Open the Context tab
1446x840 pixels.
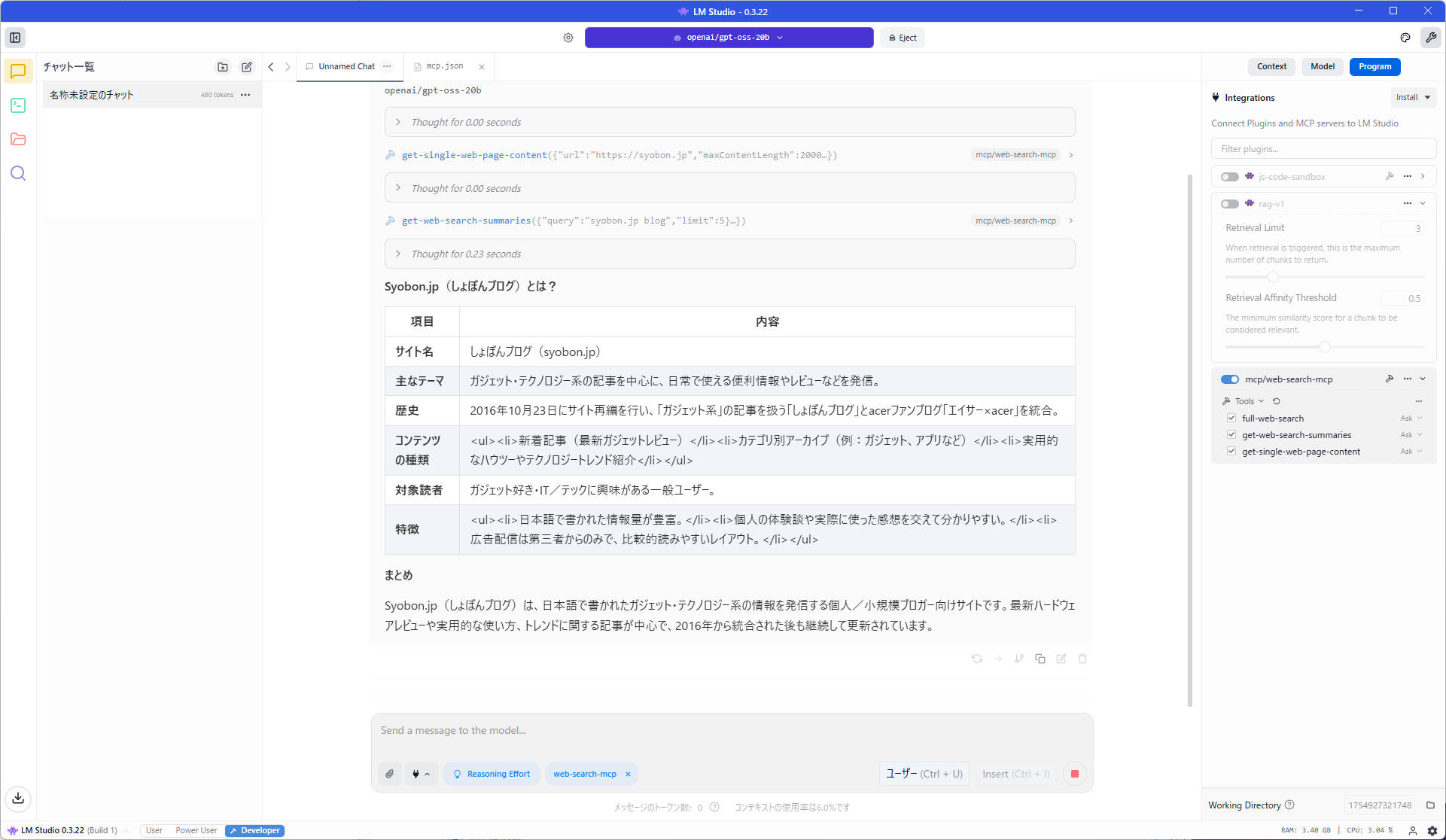[1271, 67]
